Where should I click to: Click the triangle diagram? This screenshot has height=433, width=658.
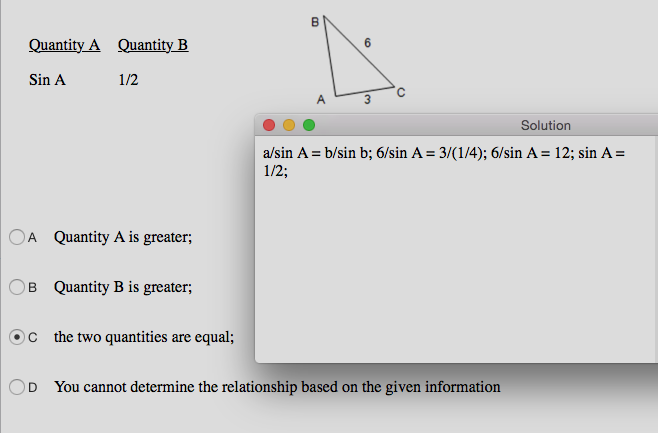click(x=360, y=65)
